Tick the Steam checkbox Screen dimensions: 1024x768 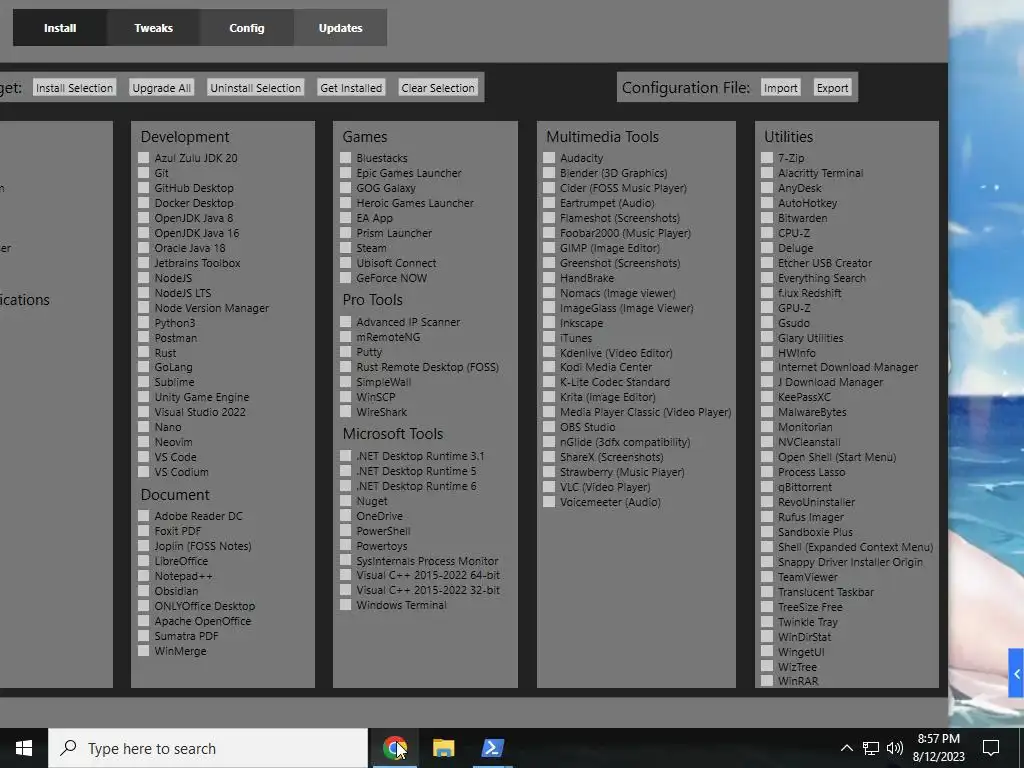345,248
